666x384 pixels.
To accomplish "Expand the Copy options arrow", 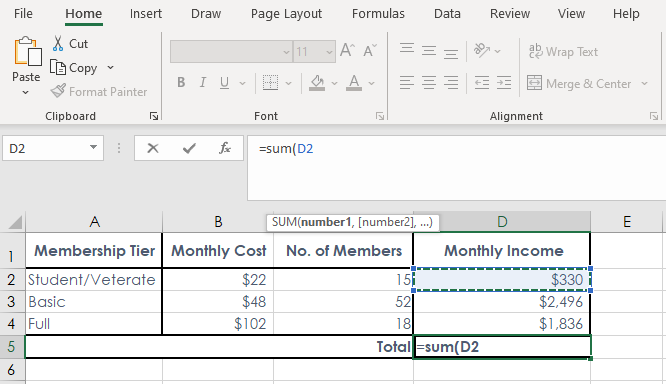I will tap(110, 68).
